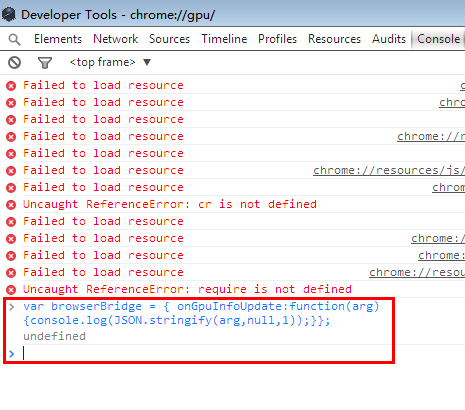Image resolution: width=465 pixels, height=410 pixels.
Task: Open the chrome://resources/js/ source link
Action: coord(389,170)
